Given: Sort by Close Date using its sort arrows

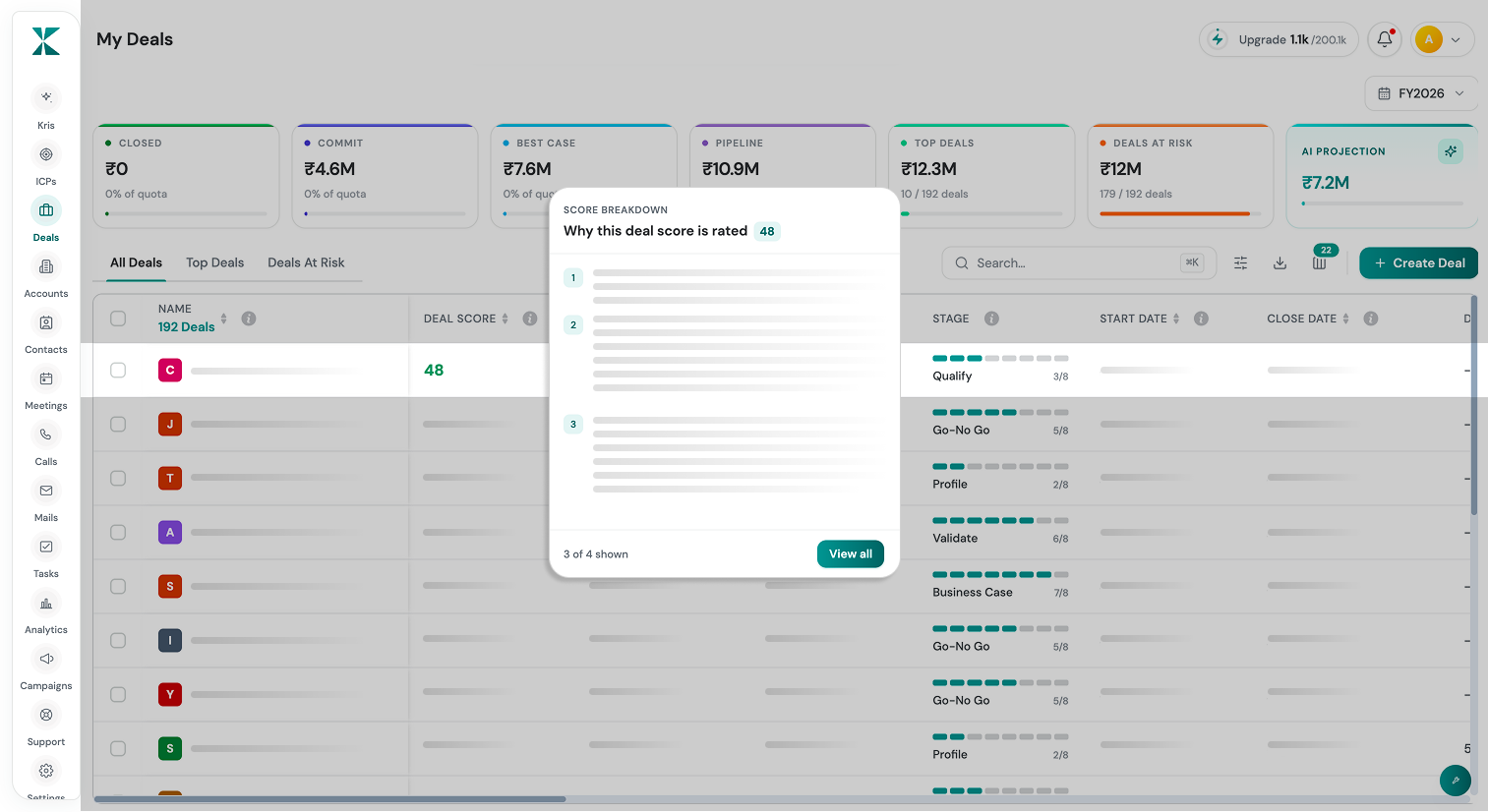Looking at the screenshot, I should [x=1346, y=319].
